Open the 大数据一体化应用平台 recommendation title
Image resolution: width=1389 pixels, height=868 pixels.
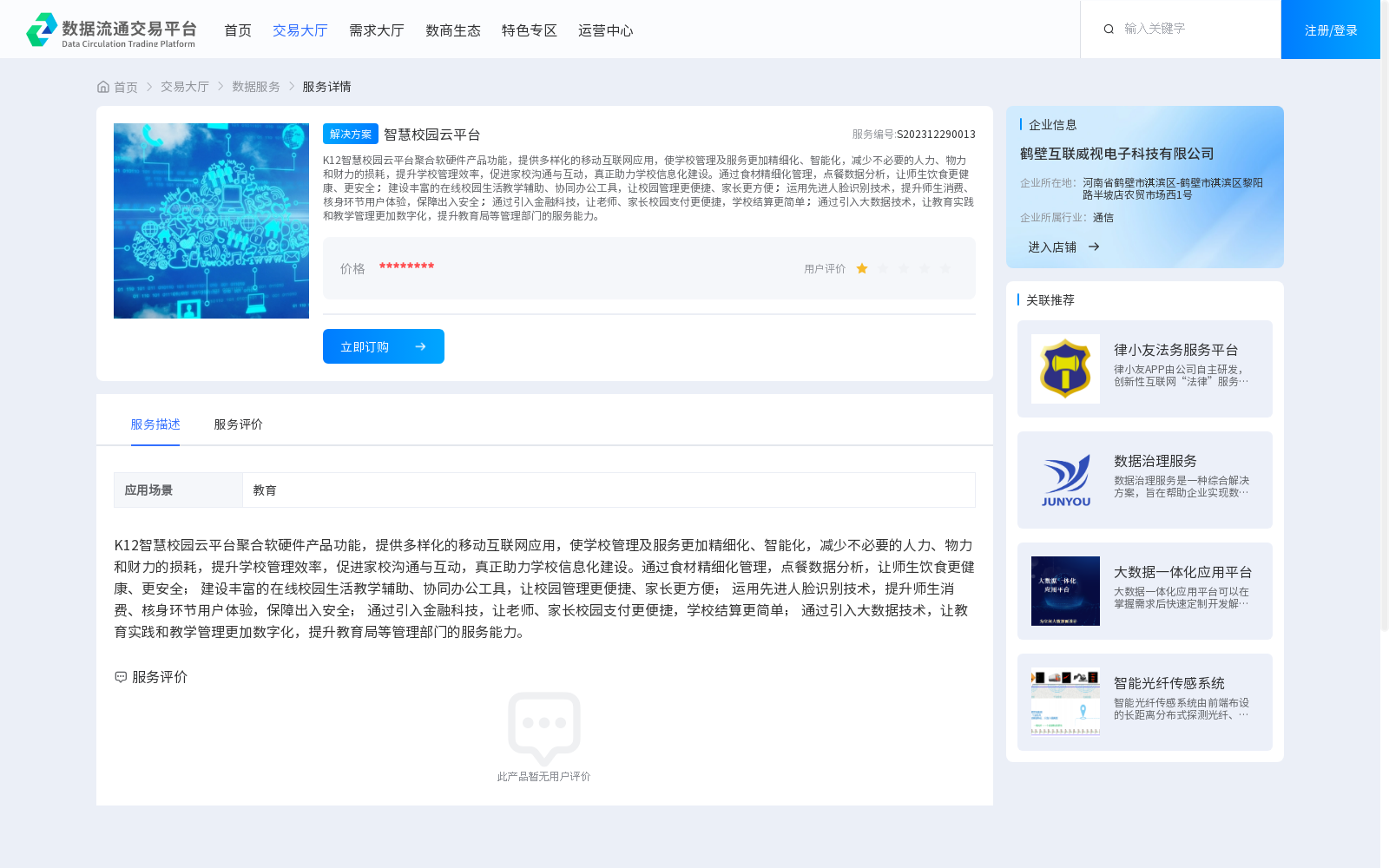click(x=1183, y=572)
